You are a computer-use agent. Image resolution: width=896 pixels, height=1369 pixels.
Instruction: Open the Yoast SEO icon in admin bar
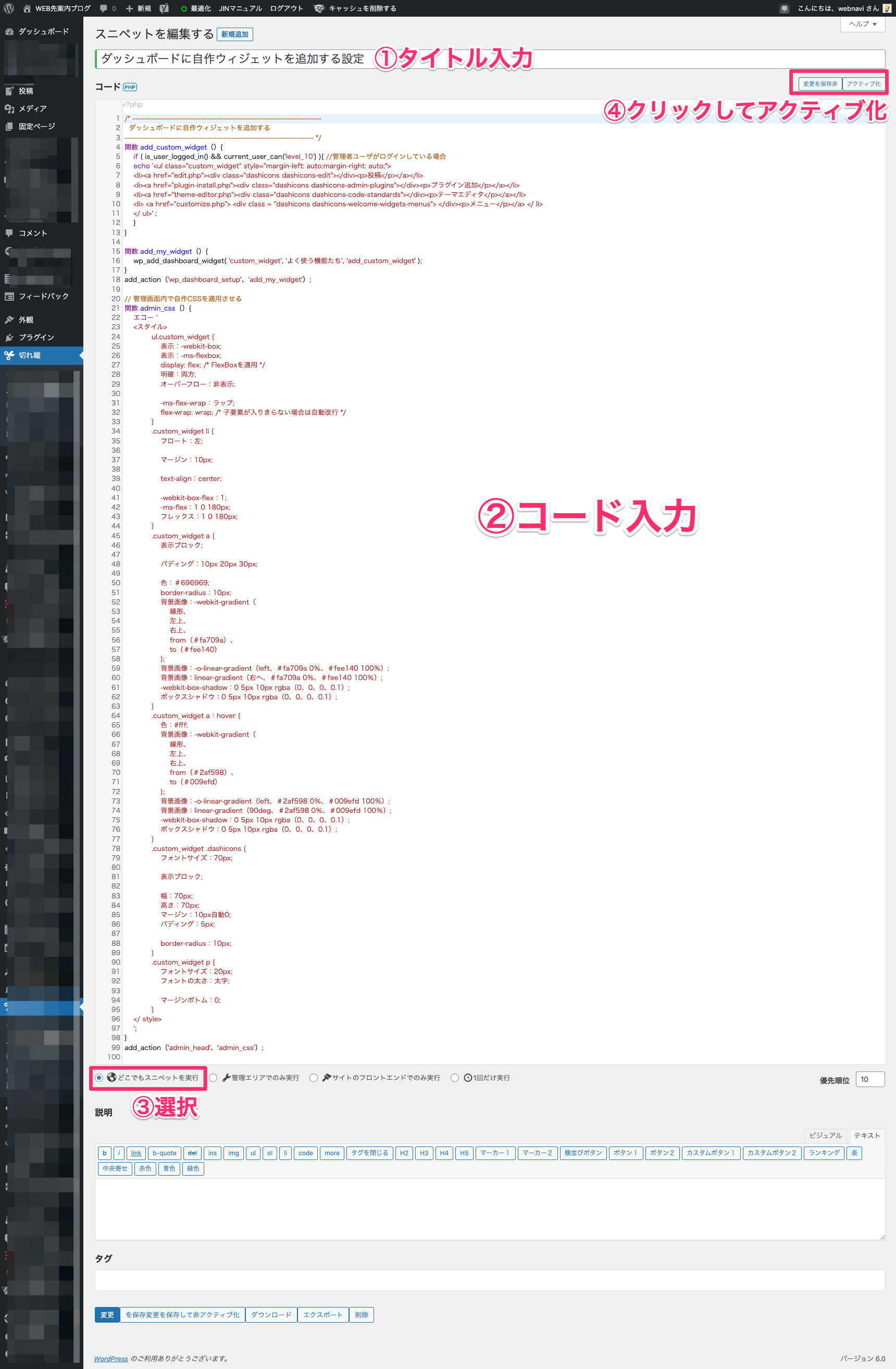click(x=164, y=9)
